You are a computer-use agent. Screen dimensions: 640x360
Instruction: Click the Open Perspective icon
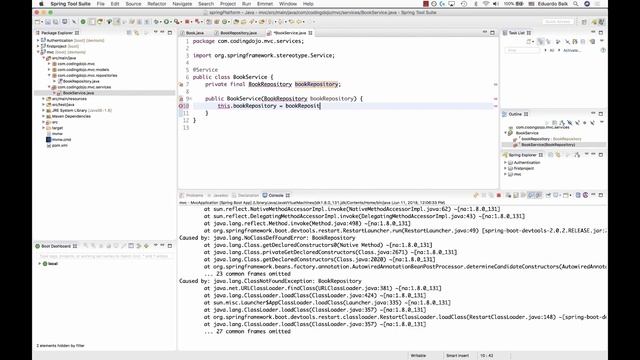(584, 22)
